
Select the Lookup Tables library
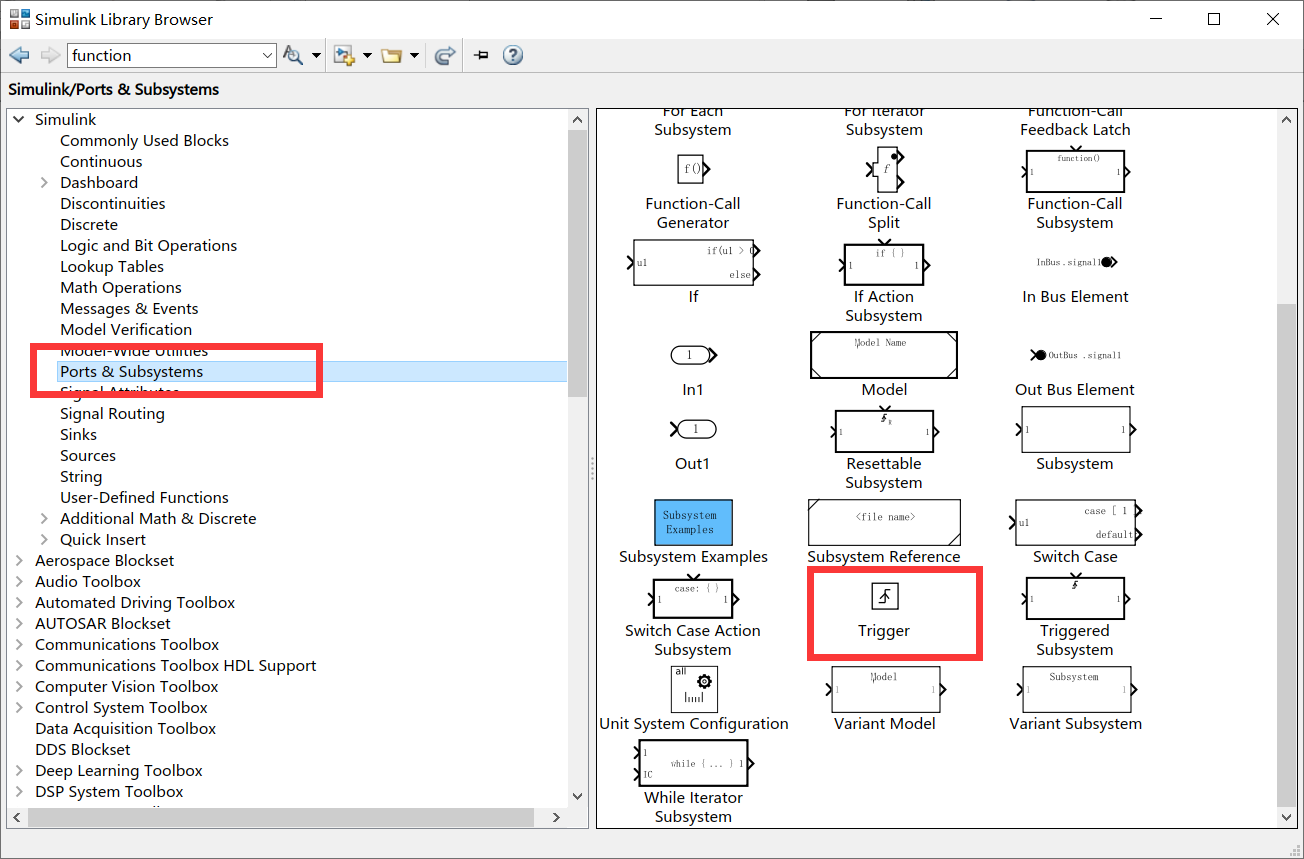[112, 266]
